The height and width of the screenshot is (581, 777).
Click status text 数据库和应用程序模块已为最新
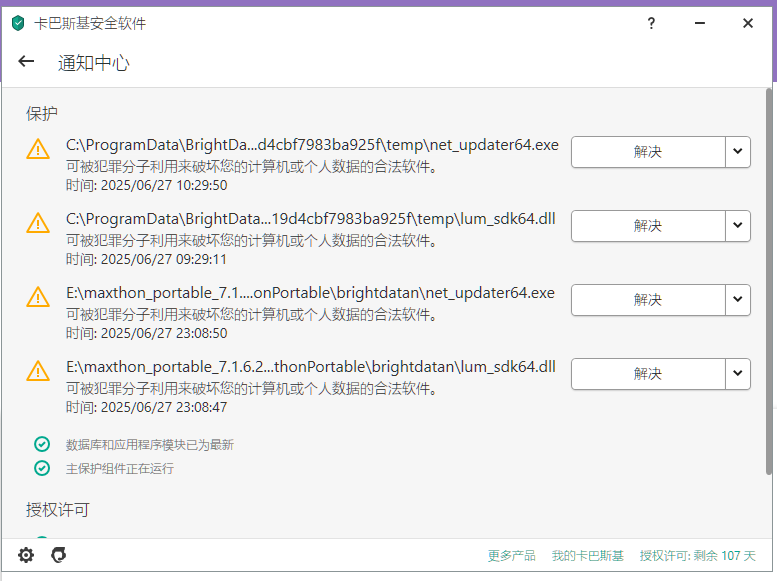[x=150, y=445]
